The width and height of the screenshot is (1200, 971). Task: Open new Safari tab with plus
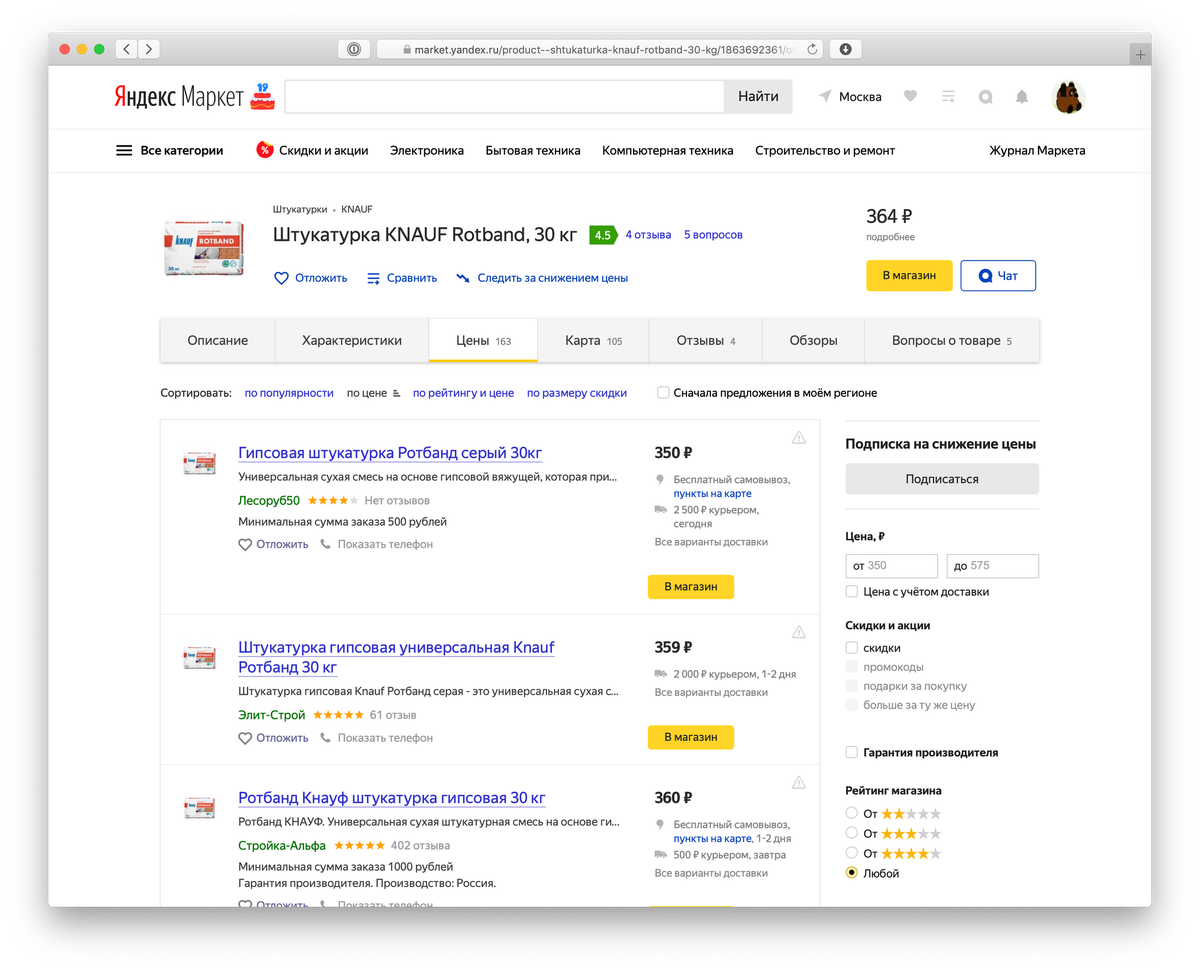coord(1140,55)
